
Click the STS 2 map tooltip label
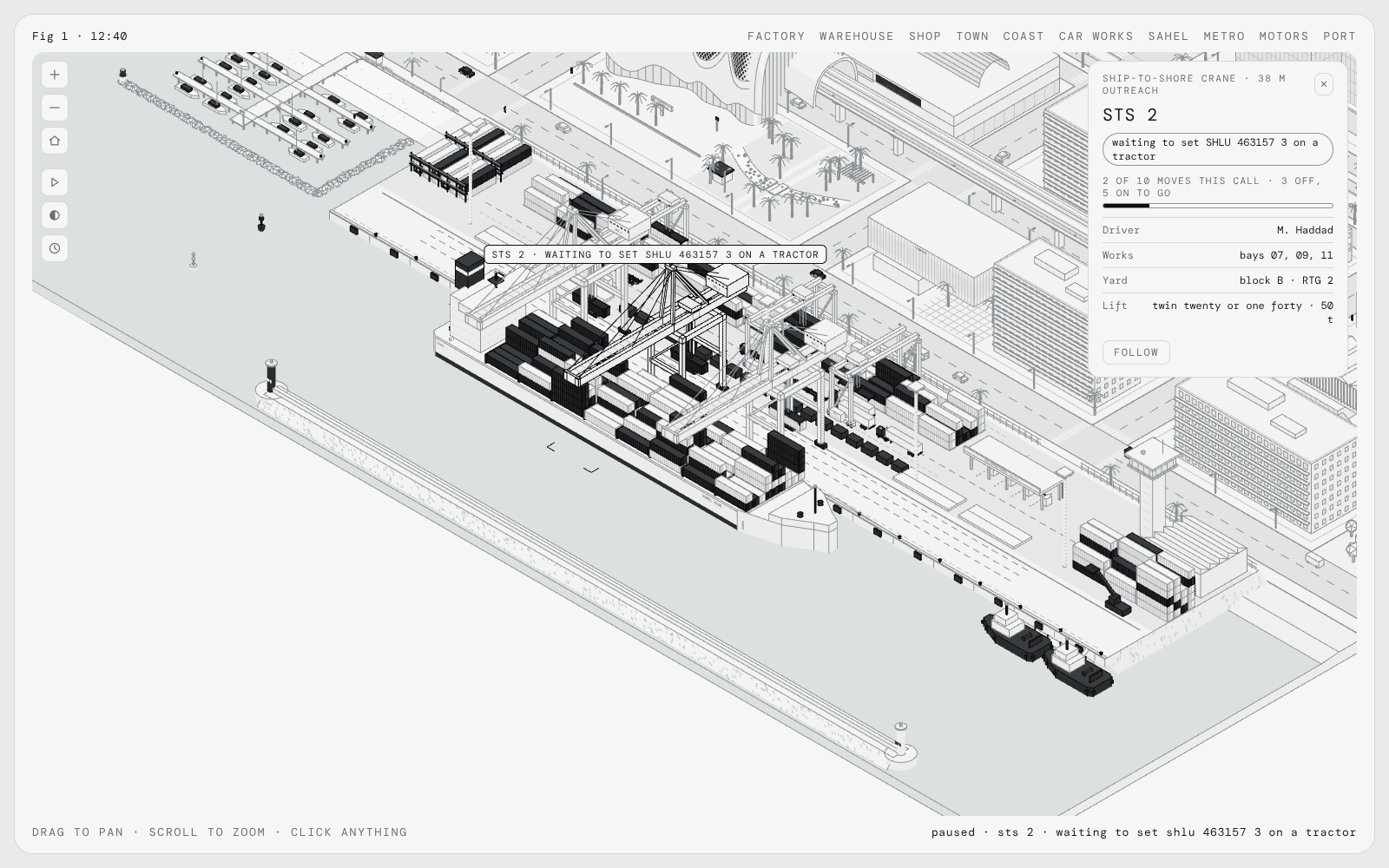(655, 254)
